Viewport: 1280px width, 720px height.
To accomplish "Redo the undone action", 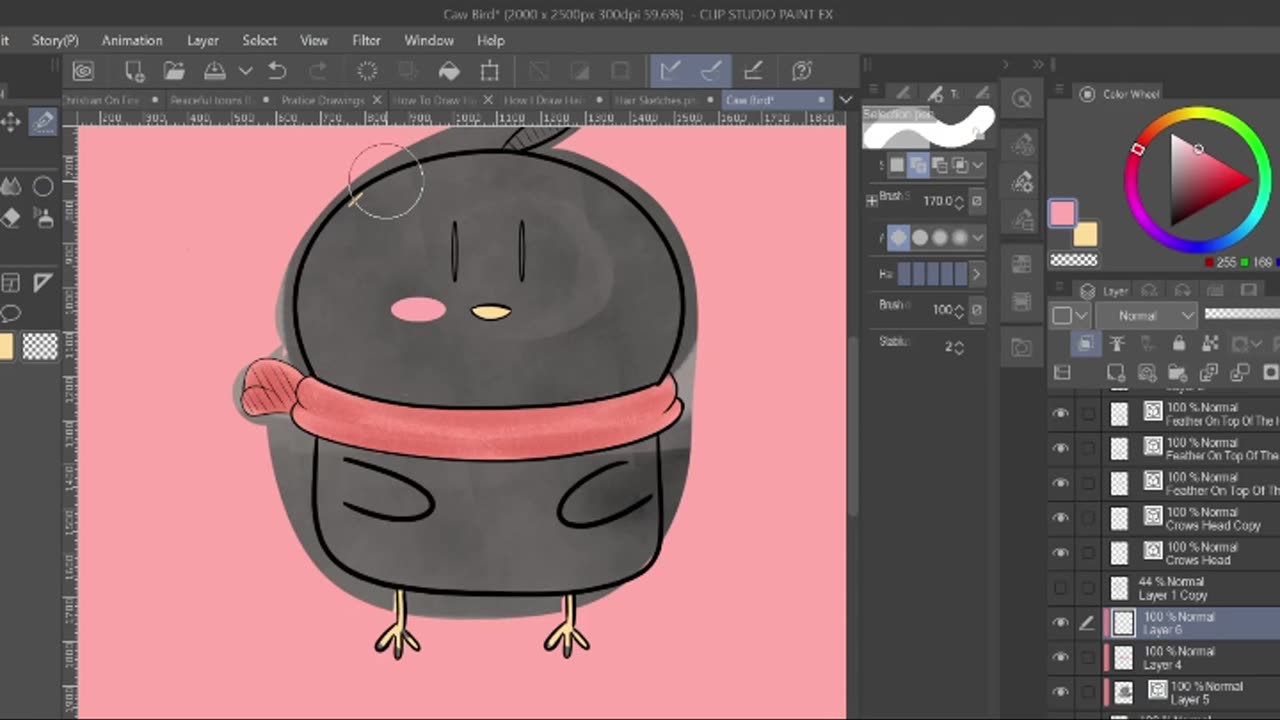I will click(318, 71).
